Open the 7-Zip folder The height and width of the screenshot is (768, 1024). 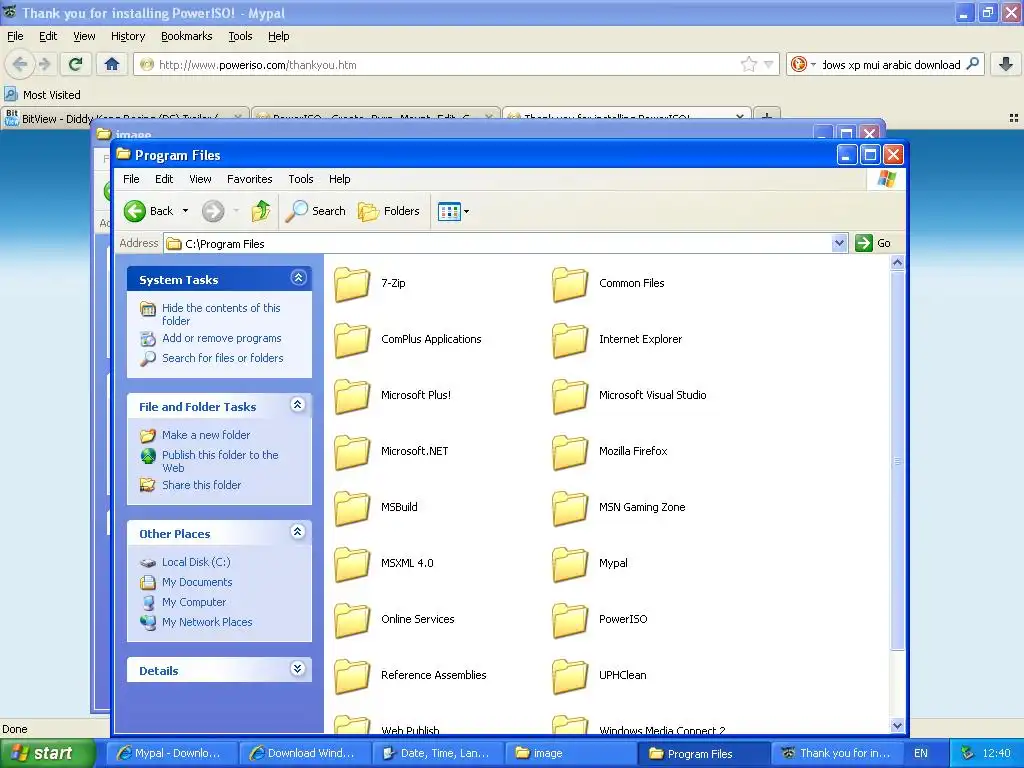(x=370, y=283)
